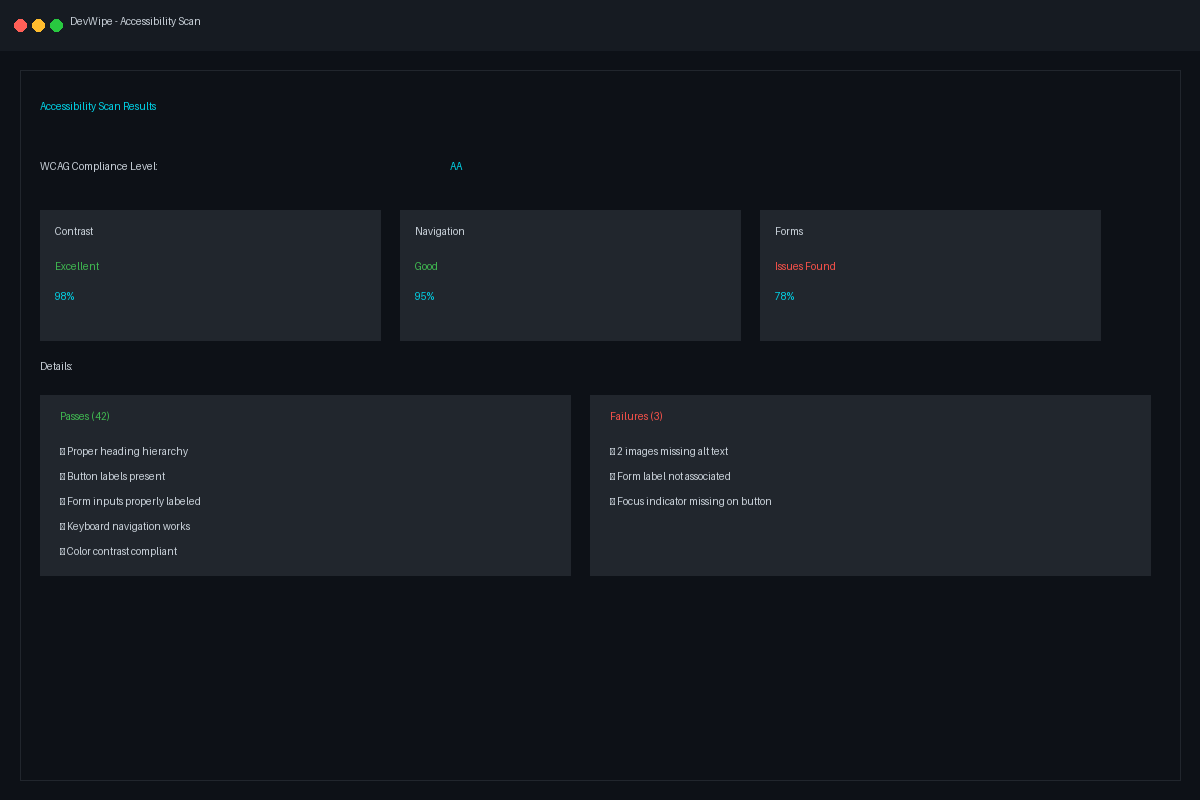The image size is (1200, 800).
Task: Open the Accessibility Scan Results heading link
Action: click(x=98, y=106)
